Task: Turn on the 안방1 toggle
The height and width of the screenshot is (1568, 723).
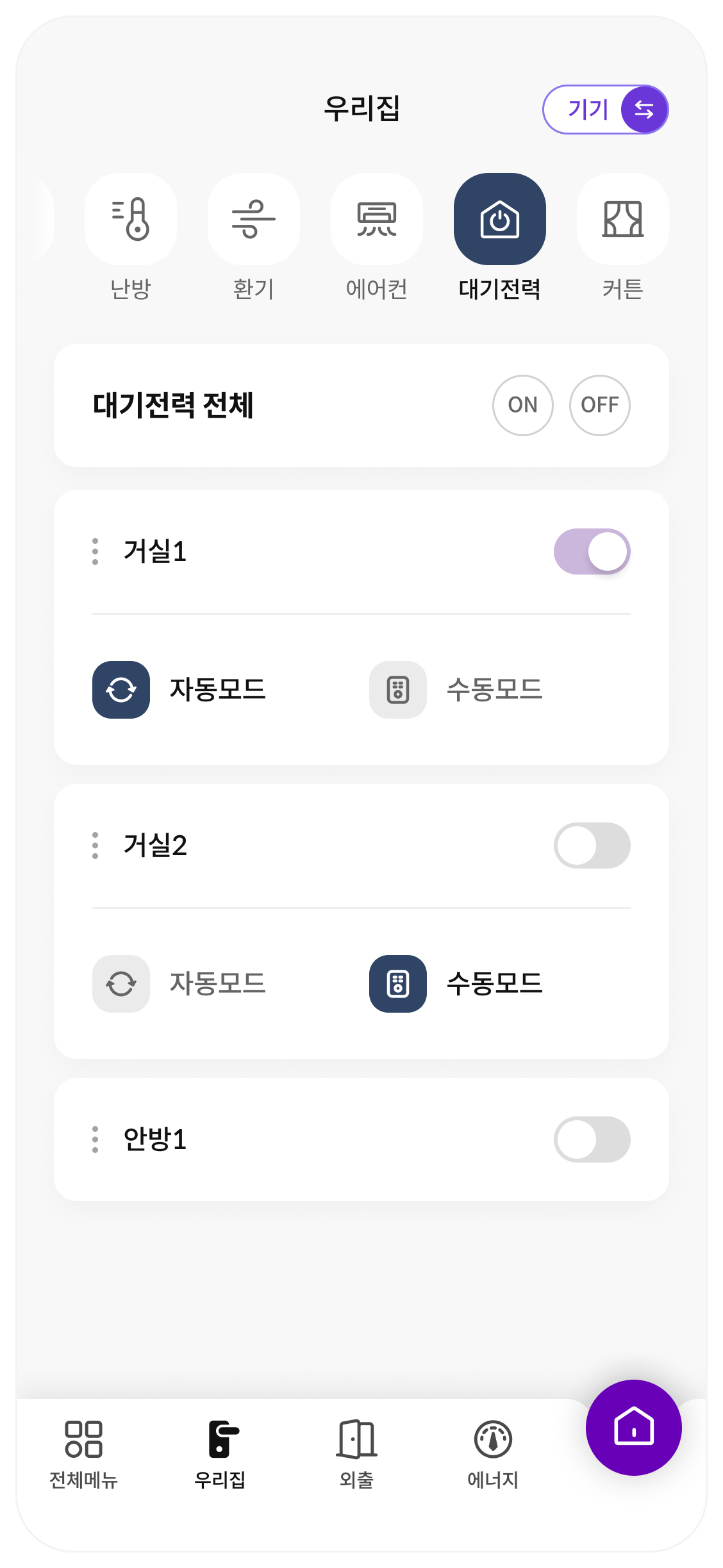Action: pos(592,1139)
